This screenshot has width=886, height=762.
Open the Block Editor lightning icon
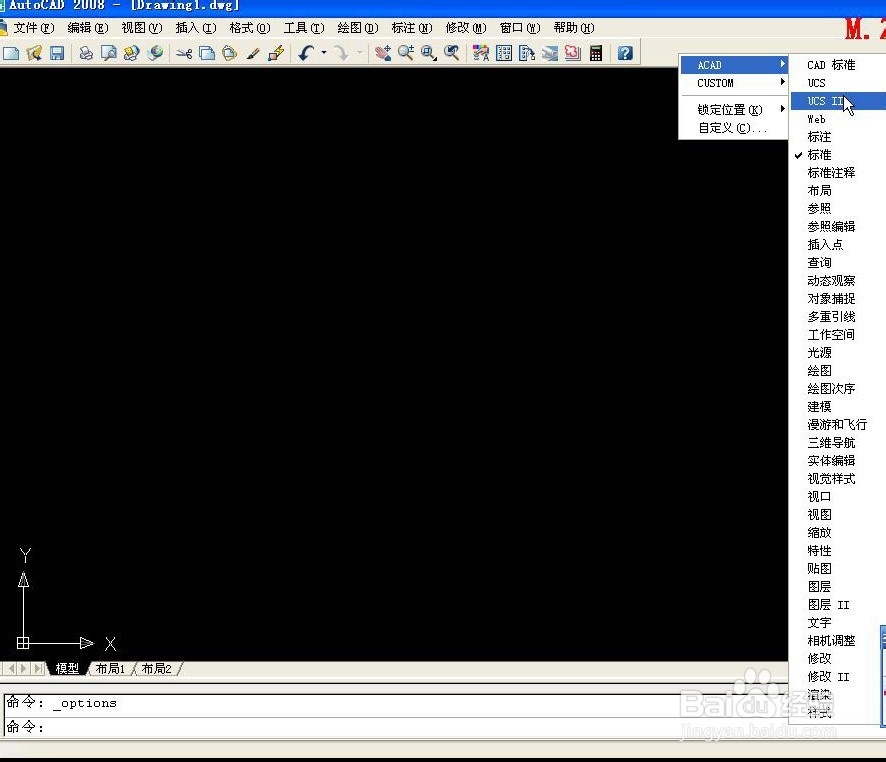276,54
